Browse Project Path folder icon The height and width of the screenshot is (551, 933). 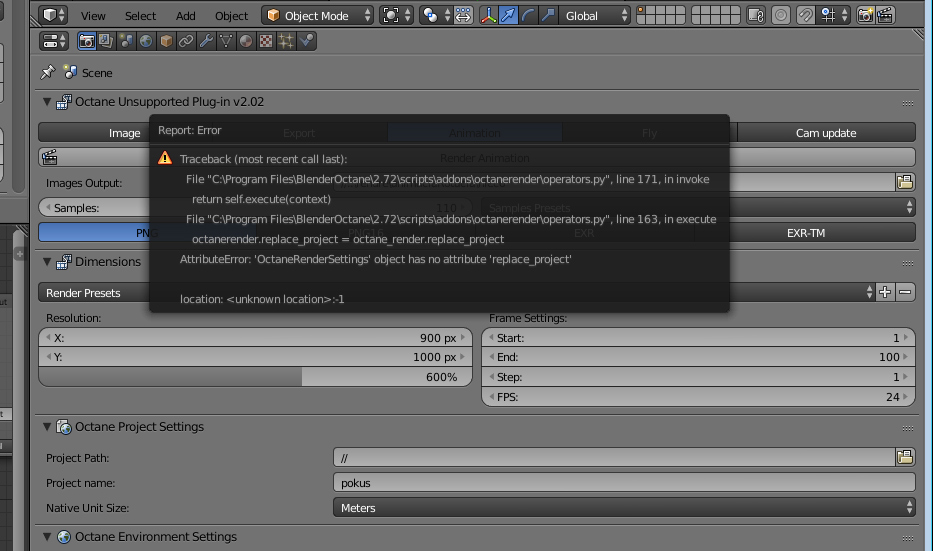(x=905, y=457)
